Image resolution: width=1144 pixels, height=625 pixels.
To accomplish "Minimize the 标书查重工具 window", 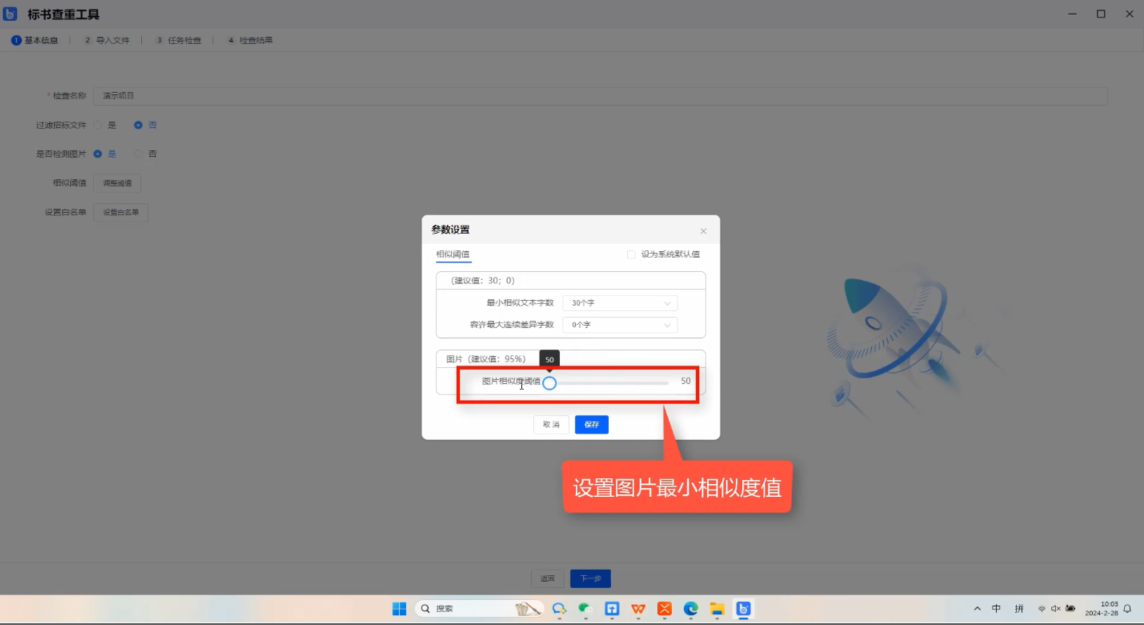I will (1072, 14).
